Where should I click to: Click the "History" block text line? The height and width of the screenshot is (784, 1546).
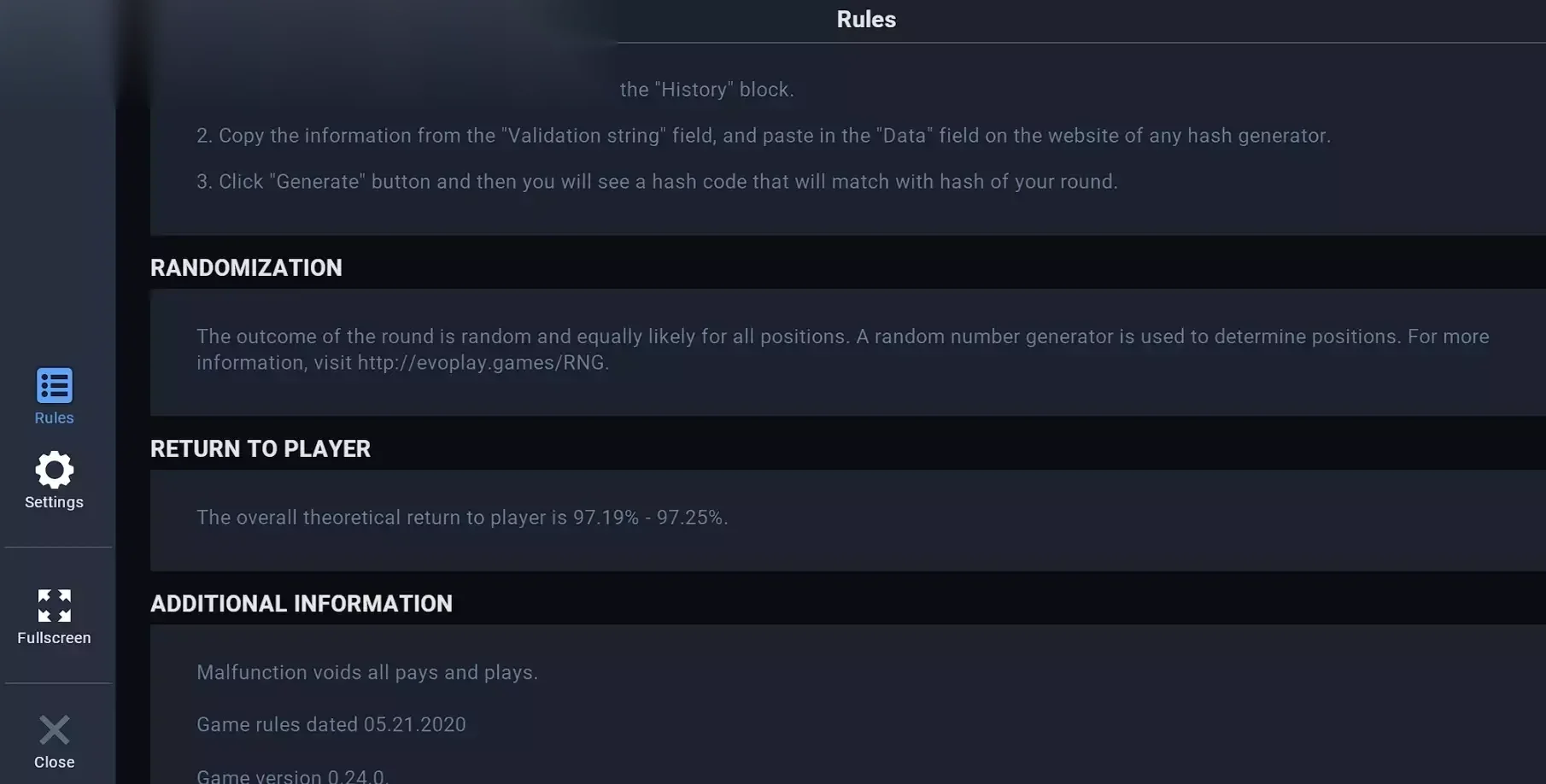pyautogui.click(x=707, y=90)
